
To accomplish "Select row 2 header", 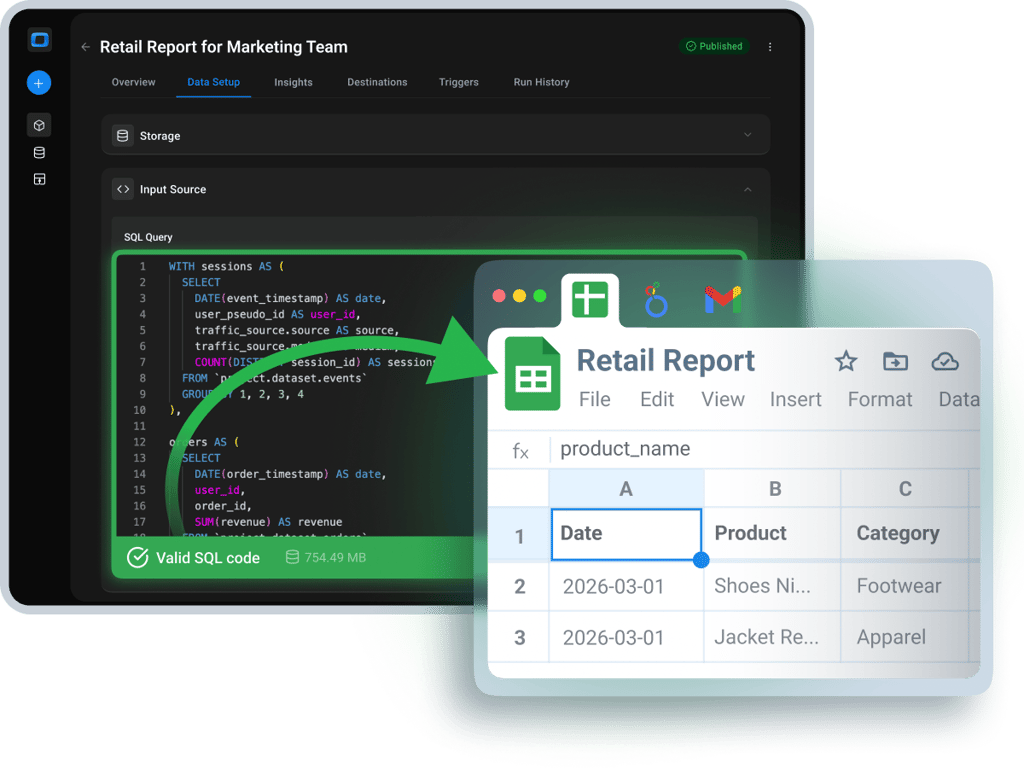I will coord(519,586).
